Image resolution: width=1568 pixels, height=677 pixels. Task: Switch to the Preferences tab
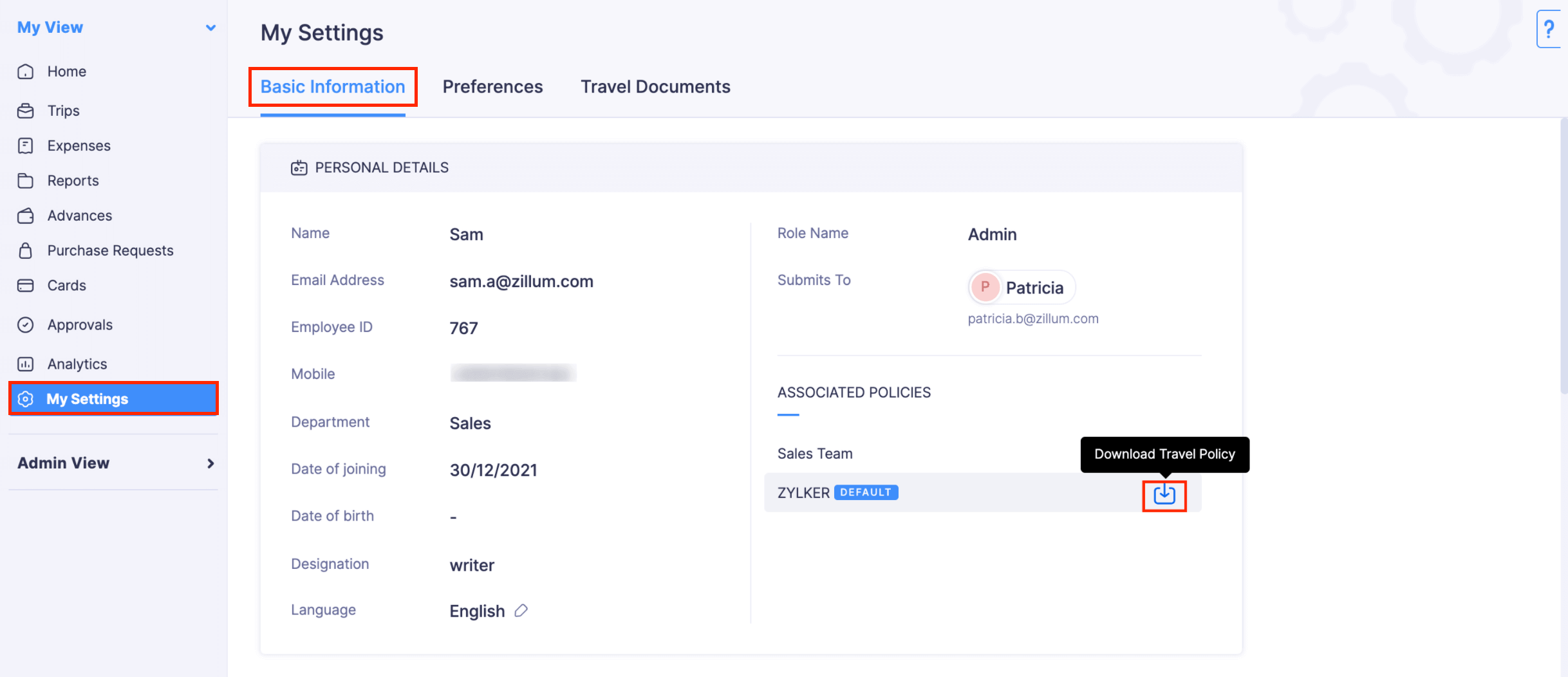[492, 86]
